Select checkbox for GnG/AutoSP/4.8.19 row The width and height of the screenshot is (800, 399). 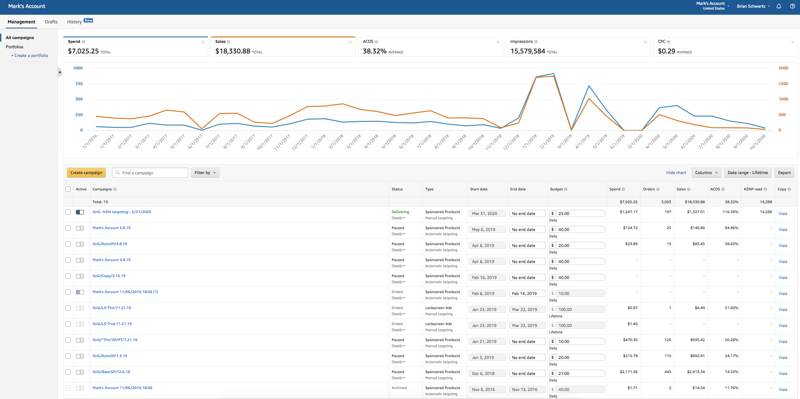68,244
